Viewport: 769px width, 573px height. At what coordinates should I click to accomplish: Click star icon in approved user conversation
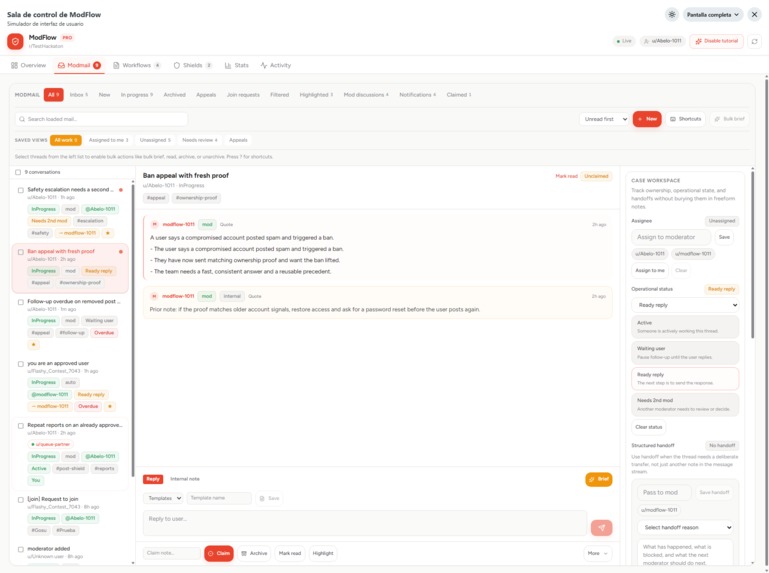[x=110, y=406]
